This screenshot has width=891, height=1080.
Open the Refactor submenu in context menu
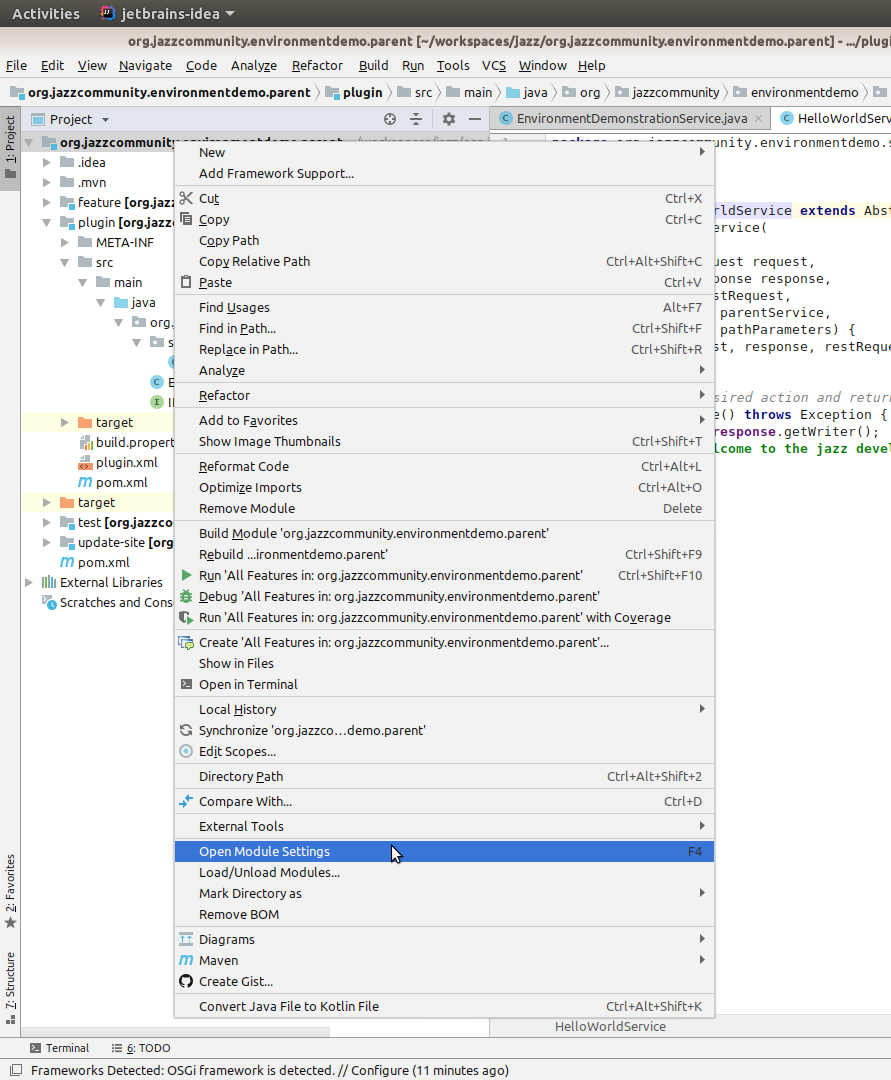(444, 395)
